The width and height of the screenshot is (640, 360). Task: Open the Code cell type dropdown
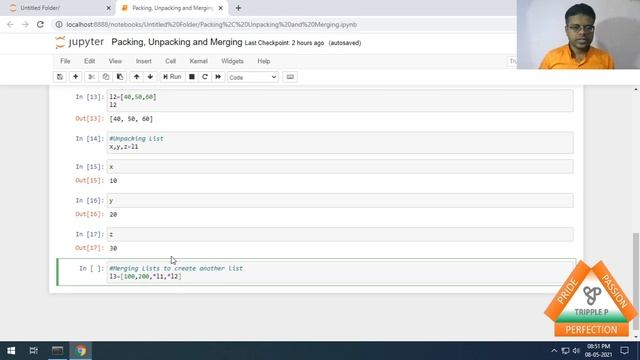[253, 77]
